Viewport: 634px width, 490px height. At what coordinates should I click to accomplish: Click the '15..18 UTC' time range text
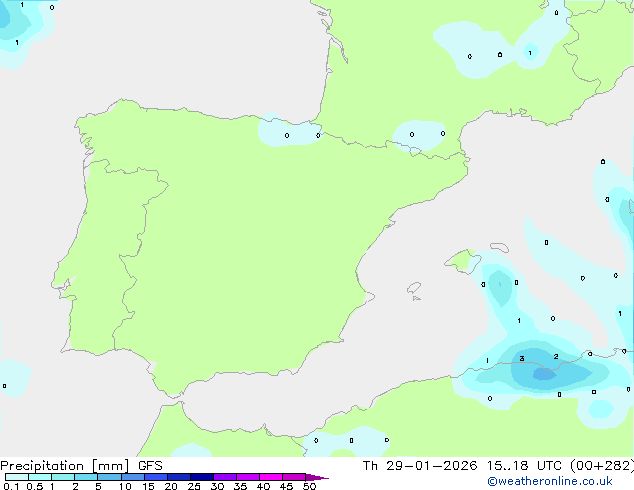pos(524,466)
